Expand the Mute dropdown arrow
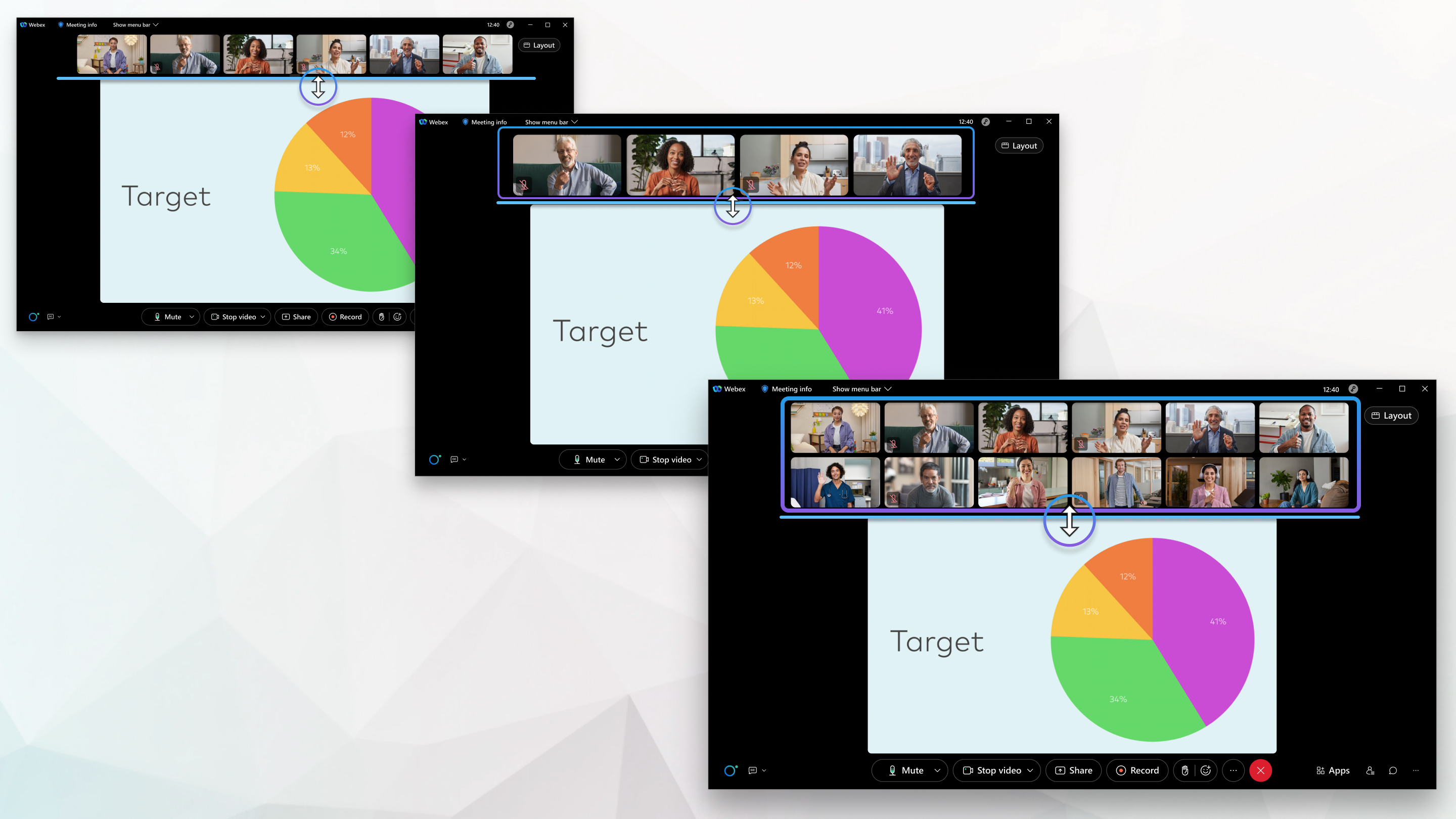The image size is (1456, 819). pos(937,770)
